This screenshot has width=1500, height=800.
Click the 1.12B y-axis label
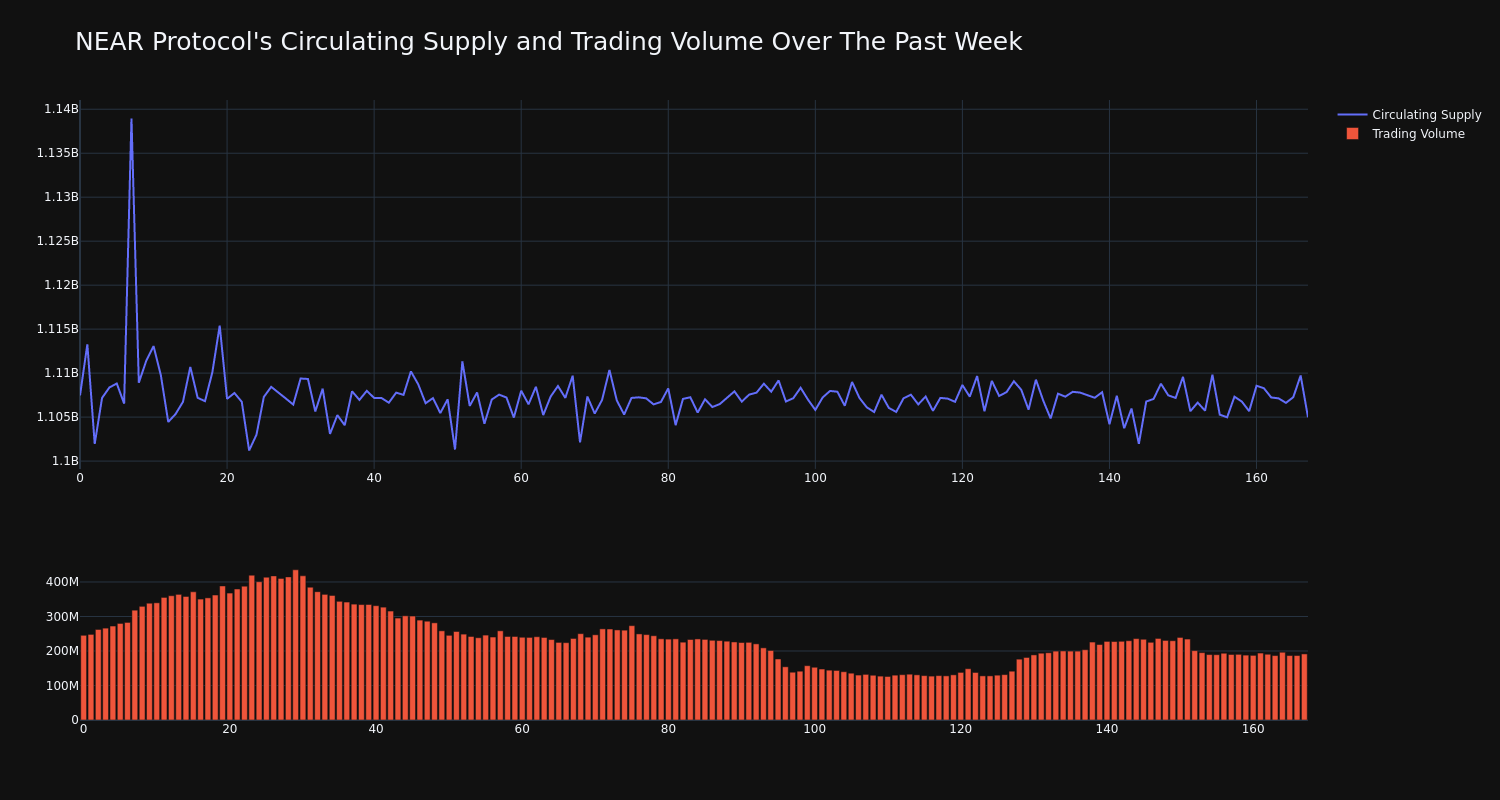tap(61, 285)
